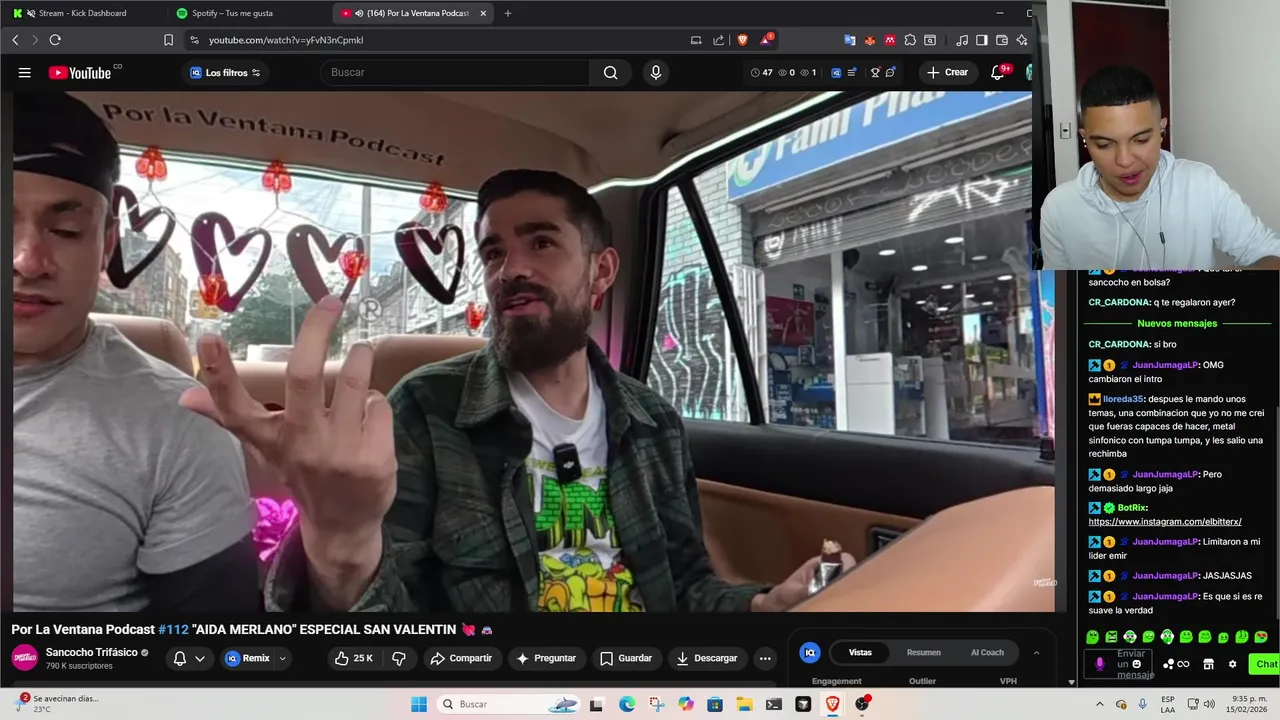Dislike the video with thumbs-down
Viewport: 1280px width, 720px height.
coord(399,658)
